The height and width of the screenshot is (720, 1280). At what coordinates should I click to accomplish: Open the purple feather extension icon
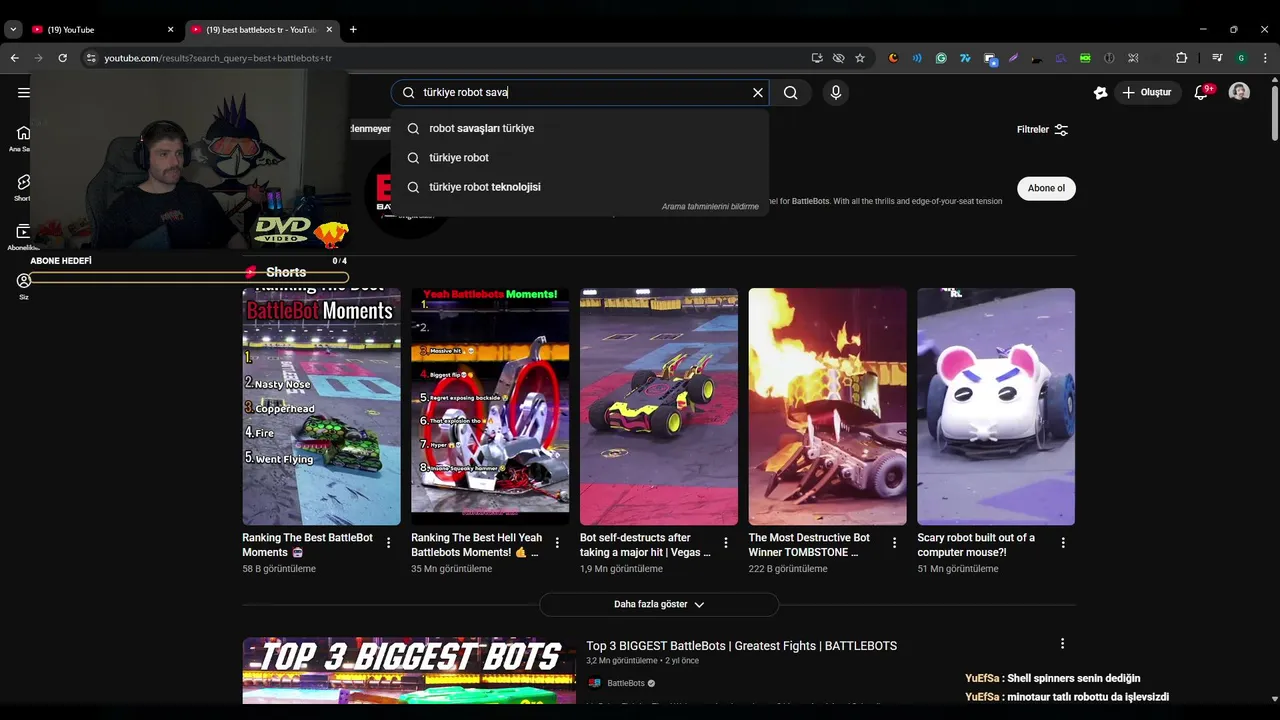pyautogui.click(x=1013, y=58)
